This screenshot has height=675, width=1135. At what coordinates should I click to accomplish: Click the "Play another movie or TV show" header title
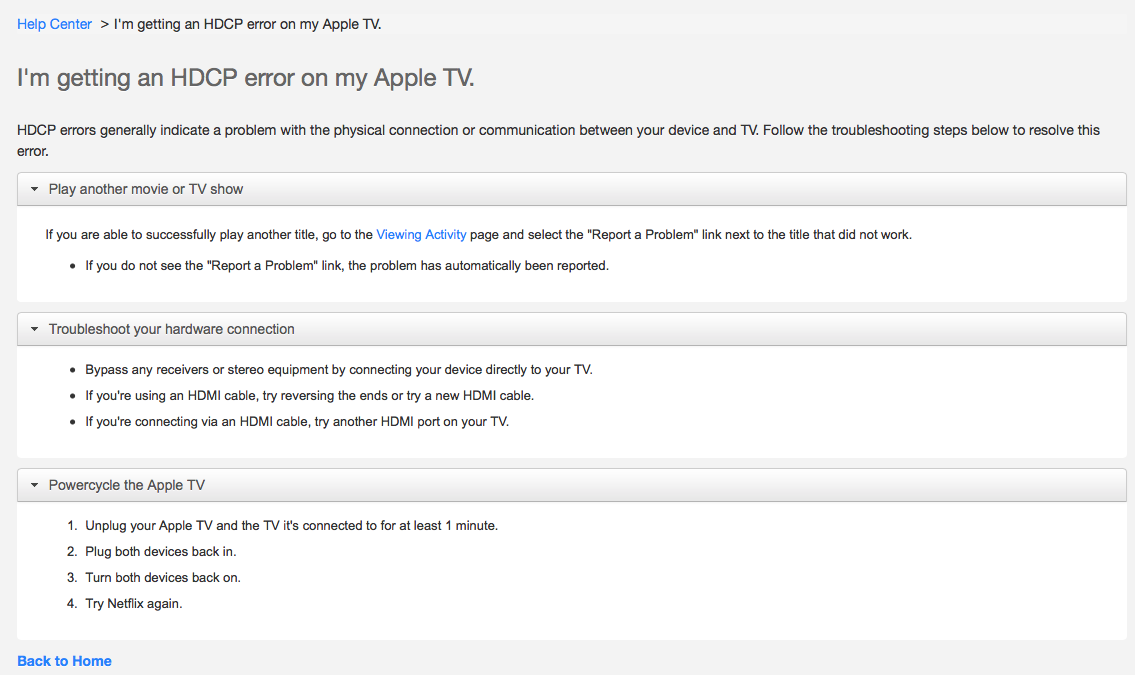146,189
